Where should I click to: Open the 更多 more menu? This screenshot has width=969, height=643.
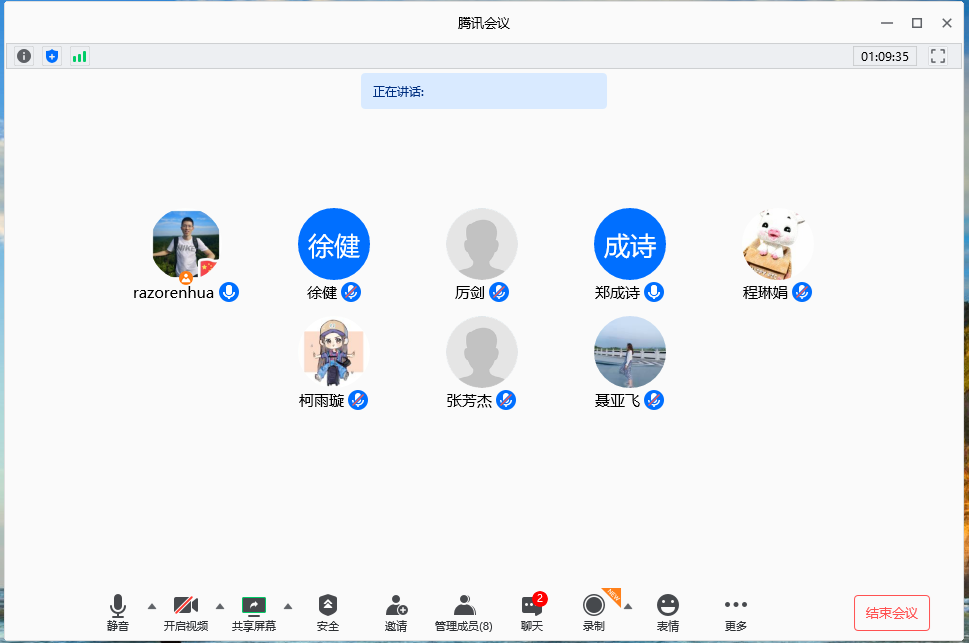point(736,611)
